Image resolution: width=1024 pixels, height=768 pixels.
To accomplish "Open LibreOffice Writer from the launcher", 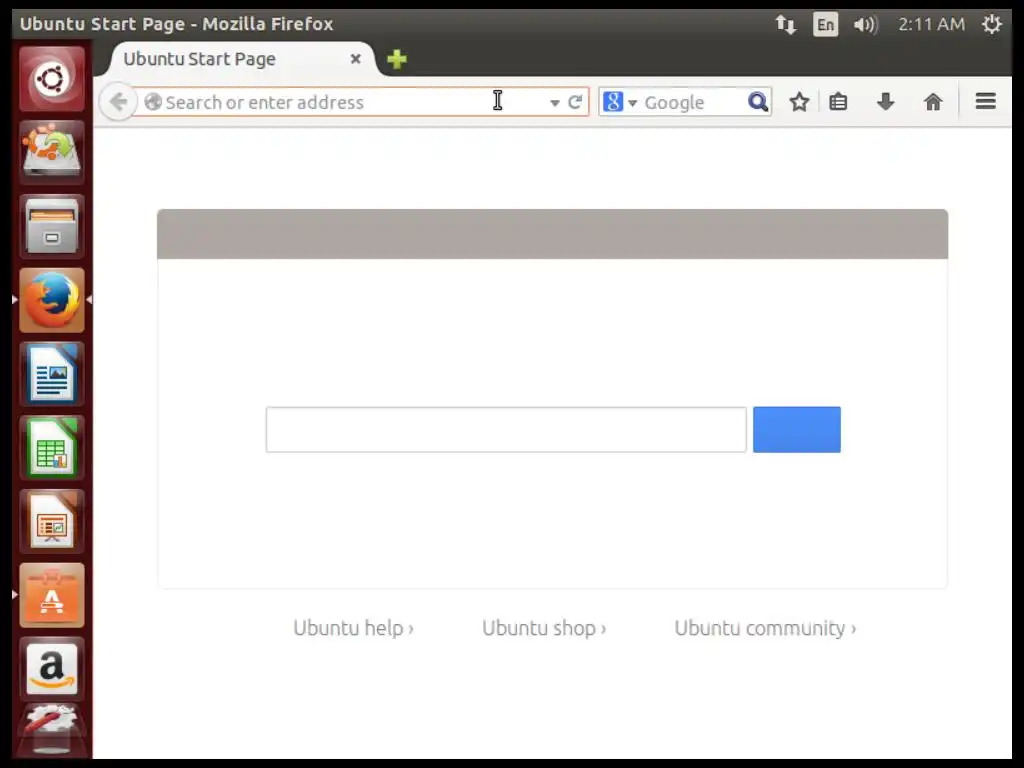I will pyautogui.click(x=52, y=374).
